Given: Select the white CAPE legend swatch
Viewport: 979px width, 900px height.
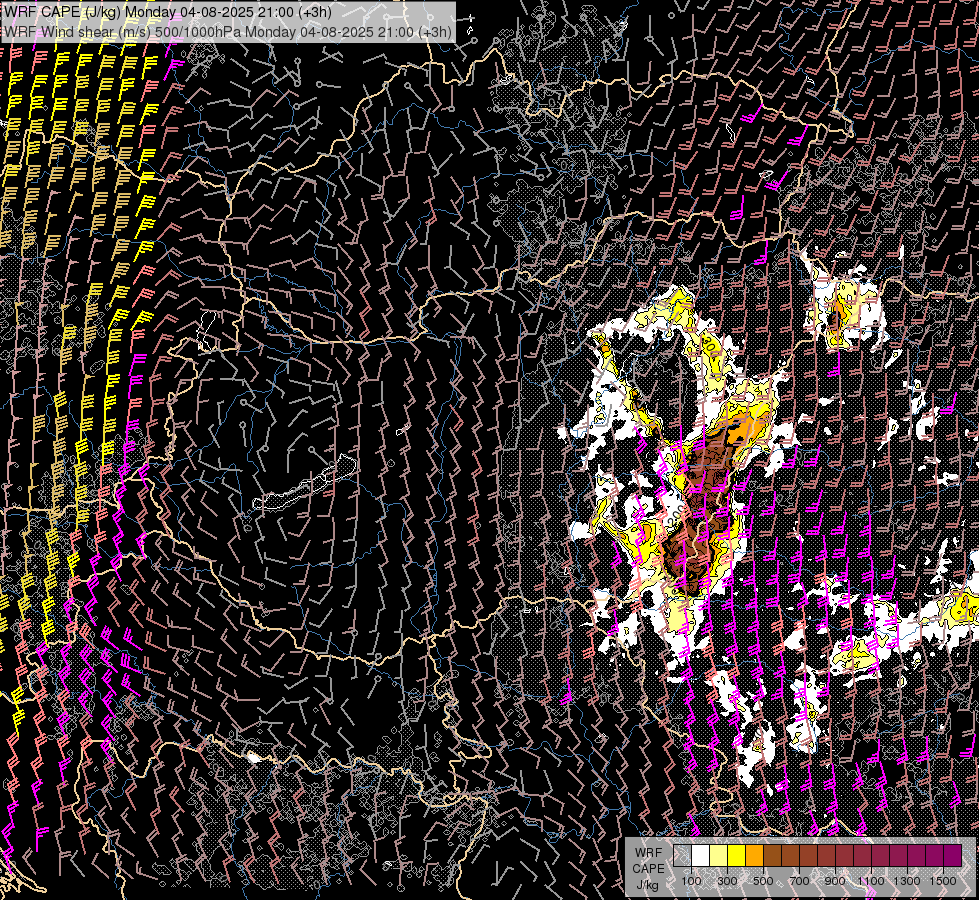Looking at the screenshot, I should tap(700, 855).
